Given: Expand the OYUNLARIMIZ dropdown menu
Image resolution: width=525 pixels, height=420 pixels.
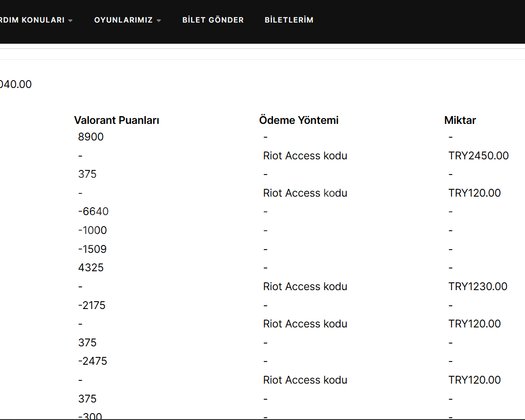Looking at the screenshot, I should [127, 20].
